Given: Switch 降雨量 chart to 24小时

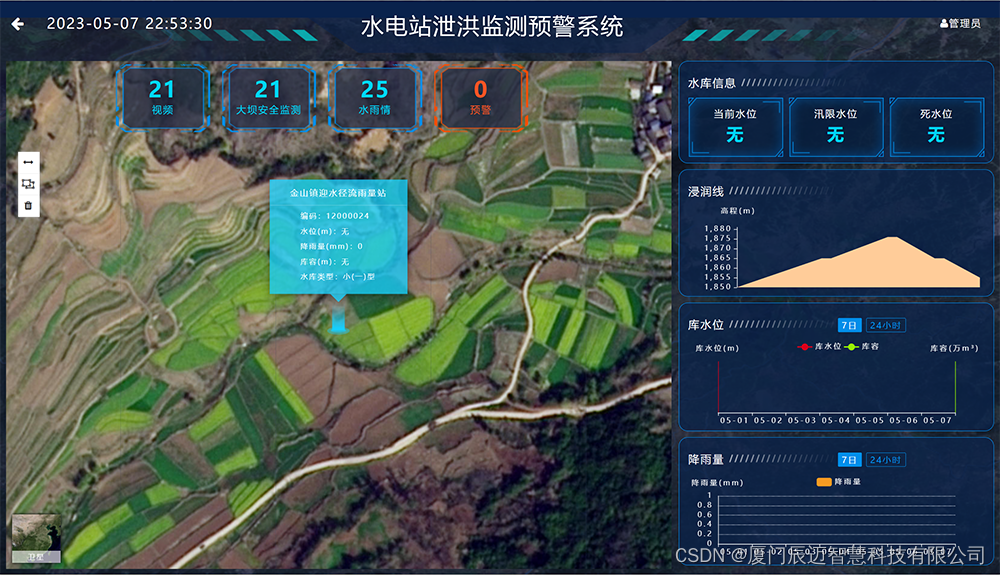Looking at the screenshot, I should (885, 460).
